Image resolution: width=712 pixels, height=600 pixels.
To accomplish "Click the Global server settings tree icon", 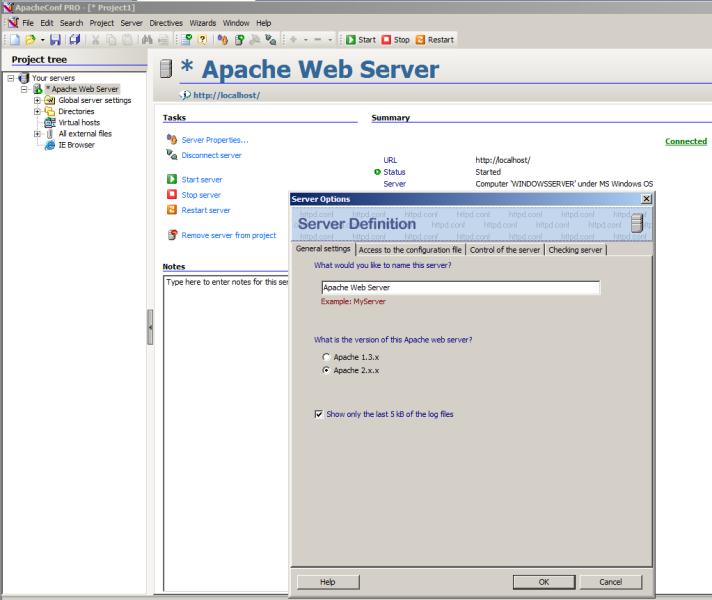I will tap(49, 100).
